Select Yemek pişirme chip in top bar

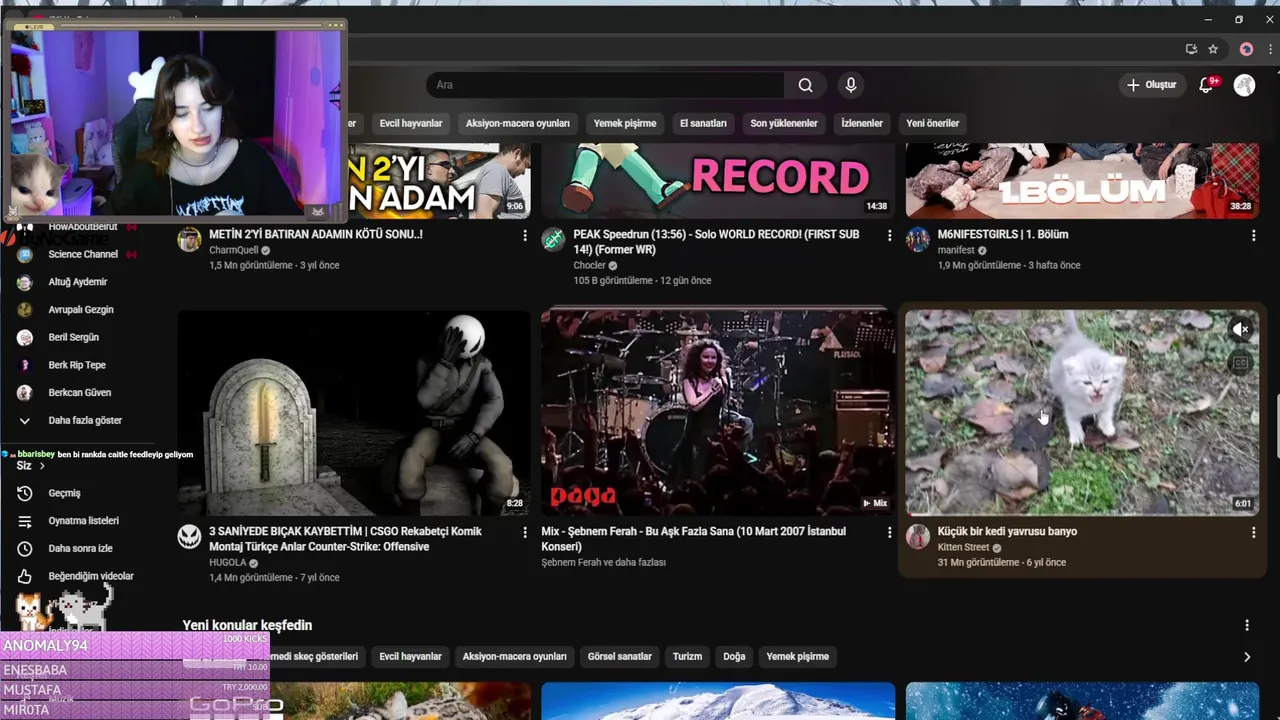pos(625,123)
